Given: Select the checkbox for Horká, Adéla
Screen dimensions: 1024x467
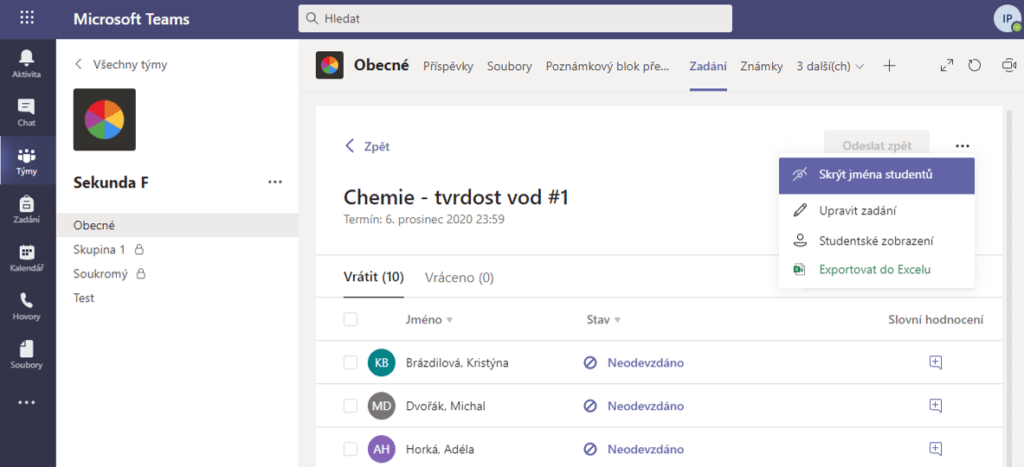Looking at the screenshot, I should click(x=350, y=449).
